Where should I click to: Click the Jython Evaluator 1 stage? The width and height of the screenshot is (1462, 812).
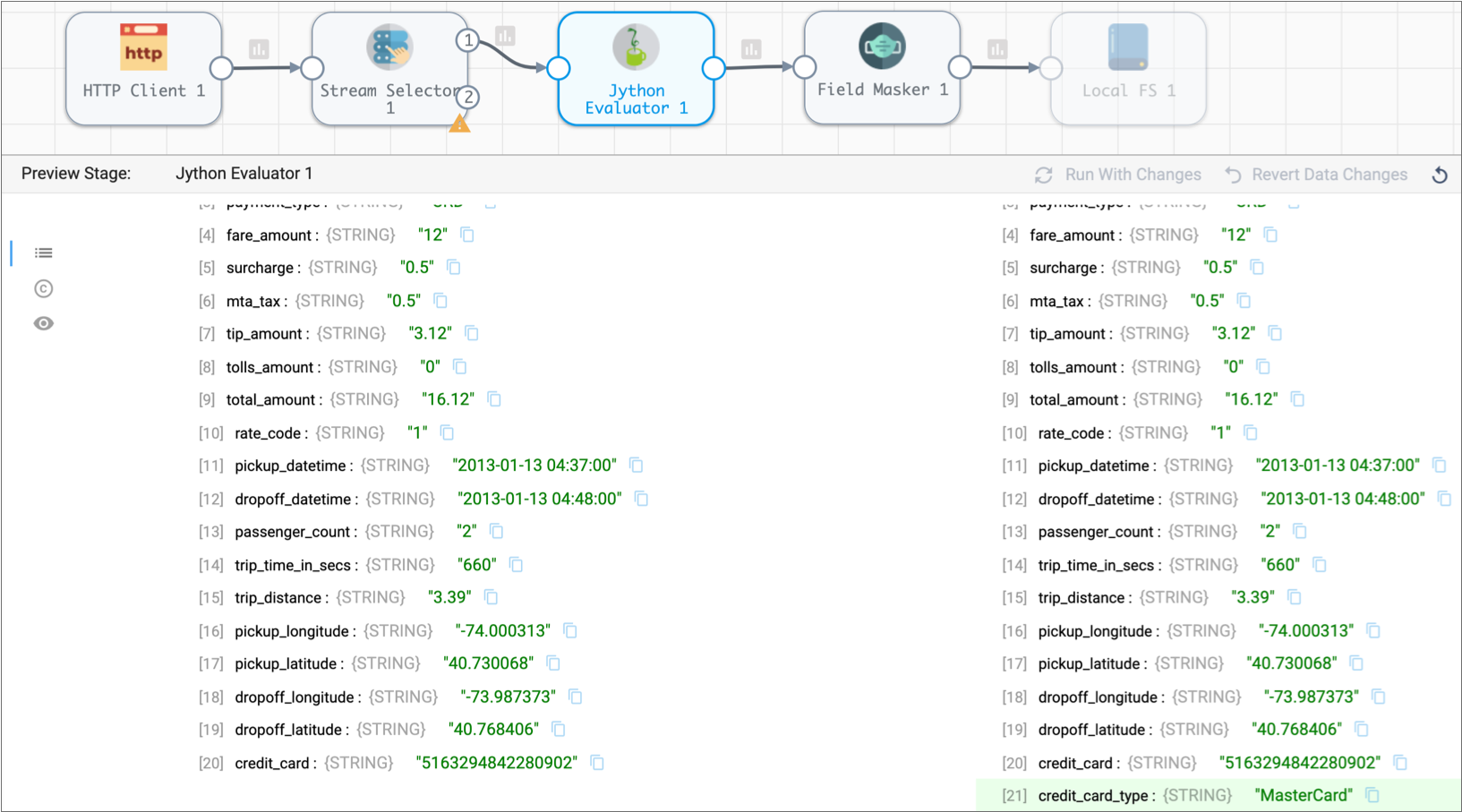click(636, 68)
